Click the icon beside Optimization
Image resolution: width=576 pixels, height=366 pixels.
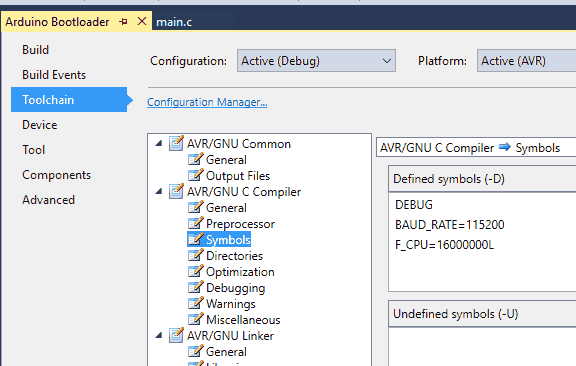pyautogui.click(x=195, y=271)
